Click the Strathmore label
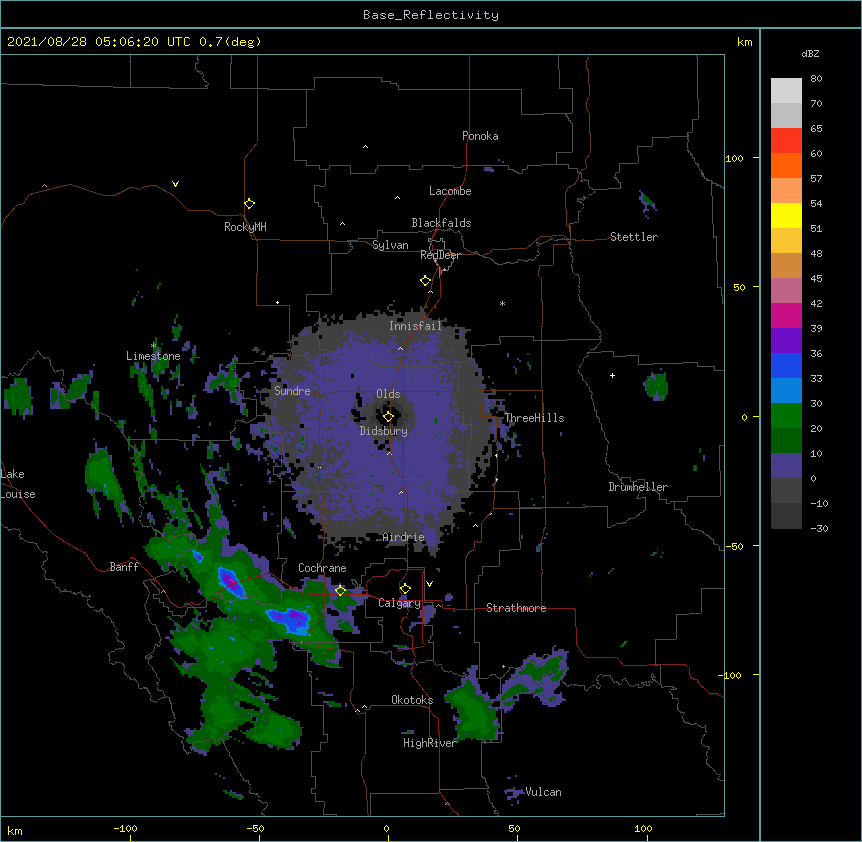The height and width of the screenshot is (842, 862). tap(516, 608)
